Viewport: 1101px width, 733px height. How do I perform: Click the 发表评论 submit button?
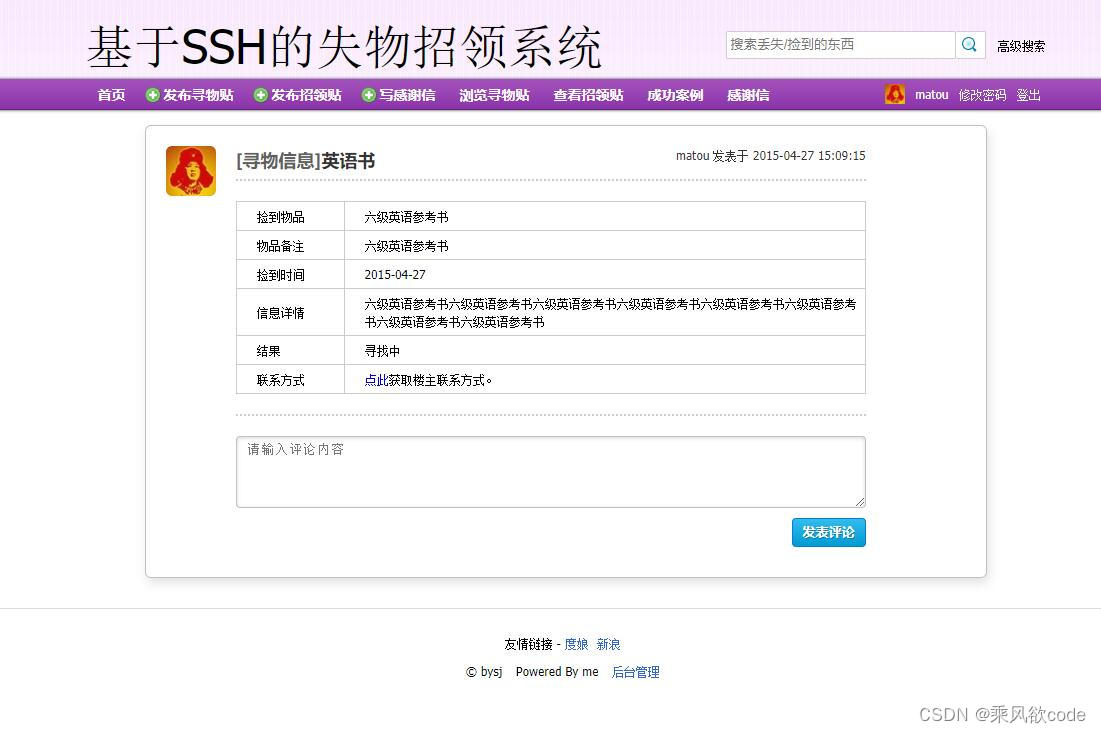tap(828, 532)
